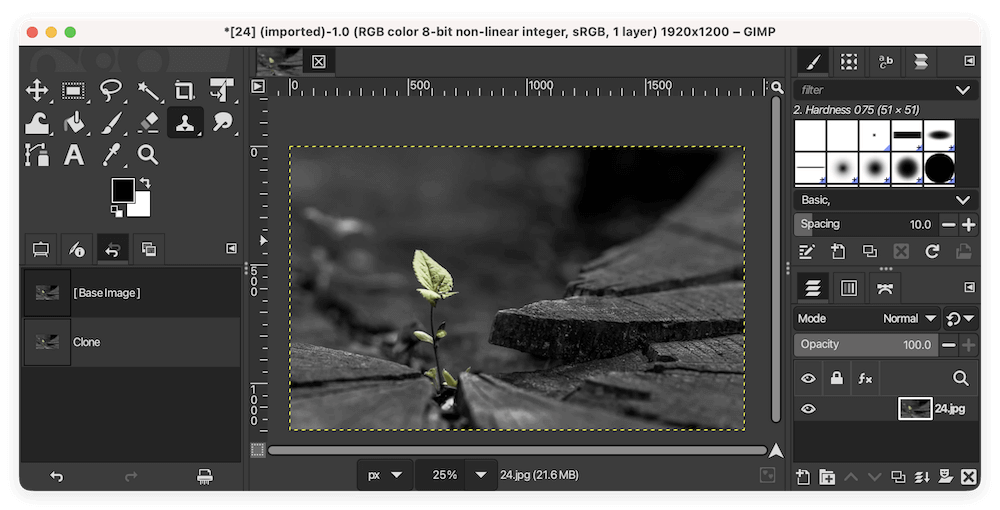Select the Clone stamp tool
The height and width of the screenshot is (510, 1000).
coord(185,122)
